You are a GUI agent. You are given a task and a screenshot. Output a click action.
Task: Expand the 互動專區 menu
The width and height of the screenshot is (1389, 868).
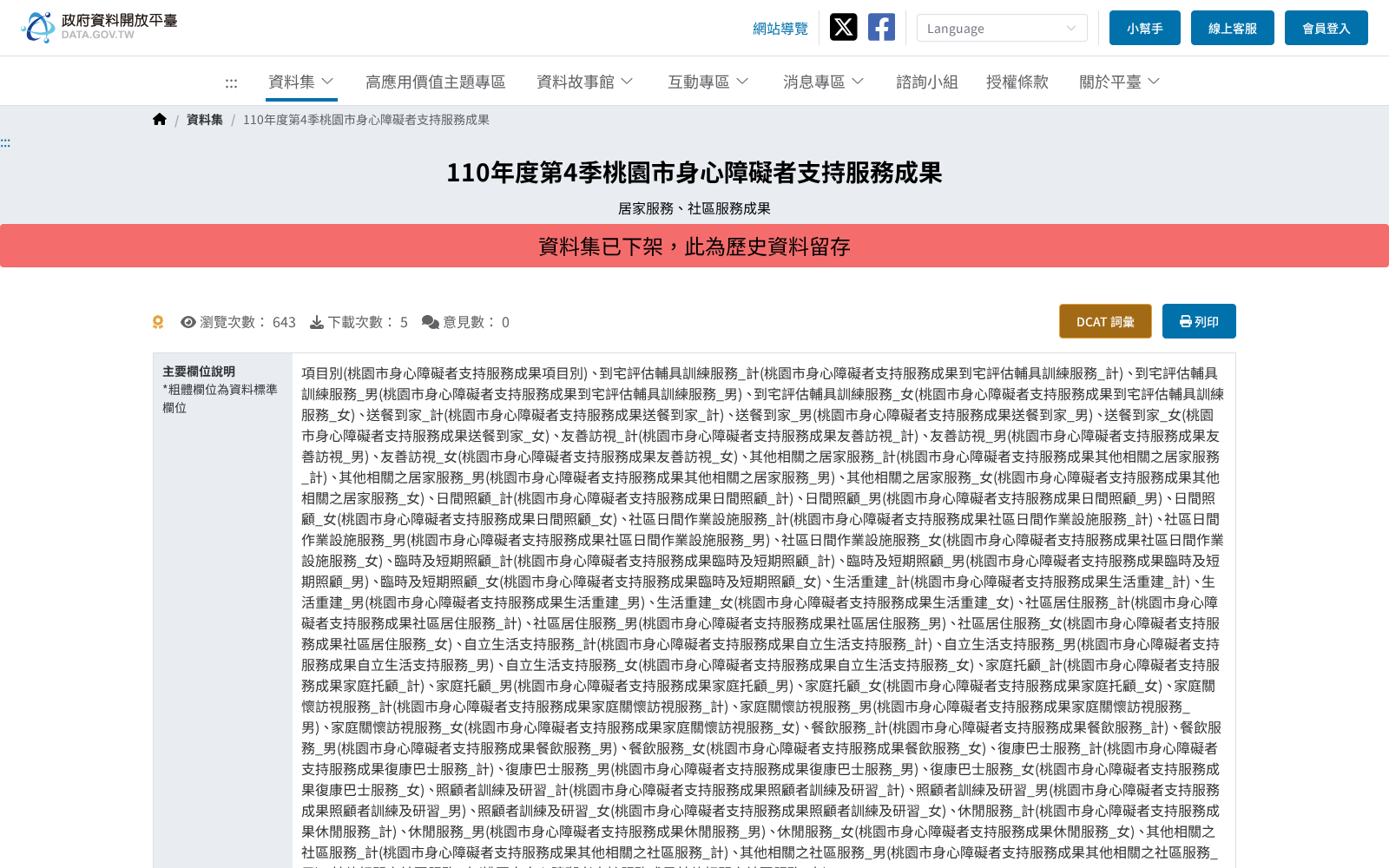coord(708,82)
